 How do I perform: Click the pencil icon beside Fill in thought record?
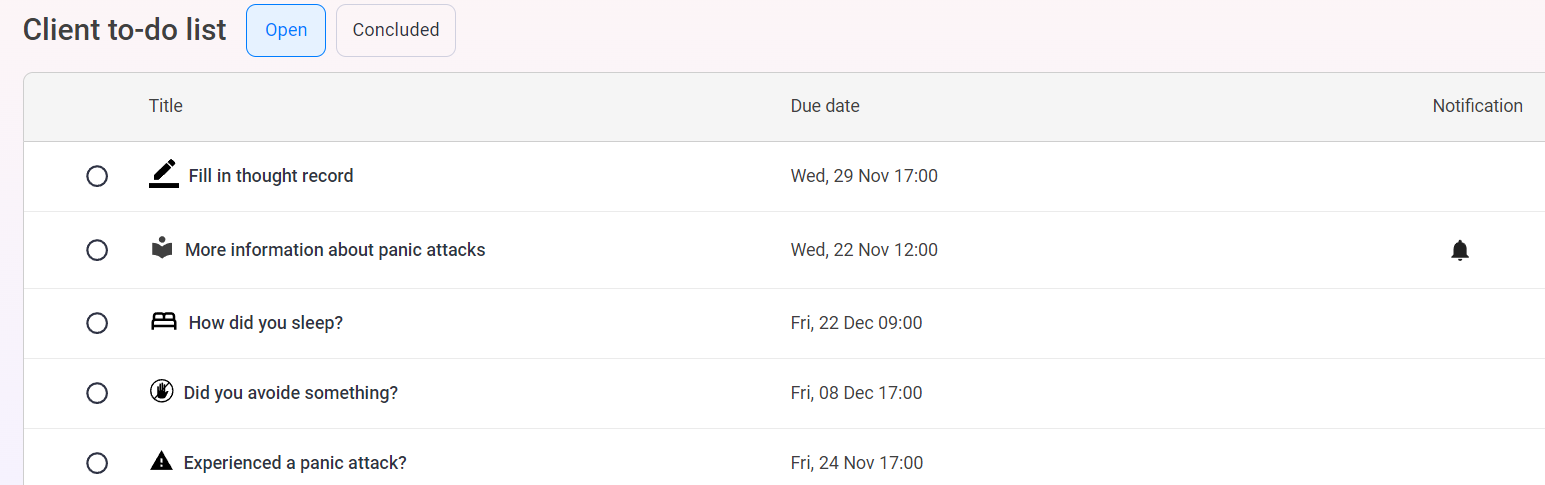point(164,174)
